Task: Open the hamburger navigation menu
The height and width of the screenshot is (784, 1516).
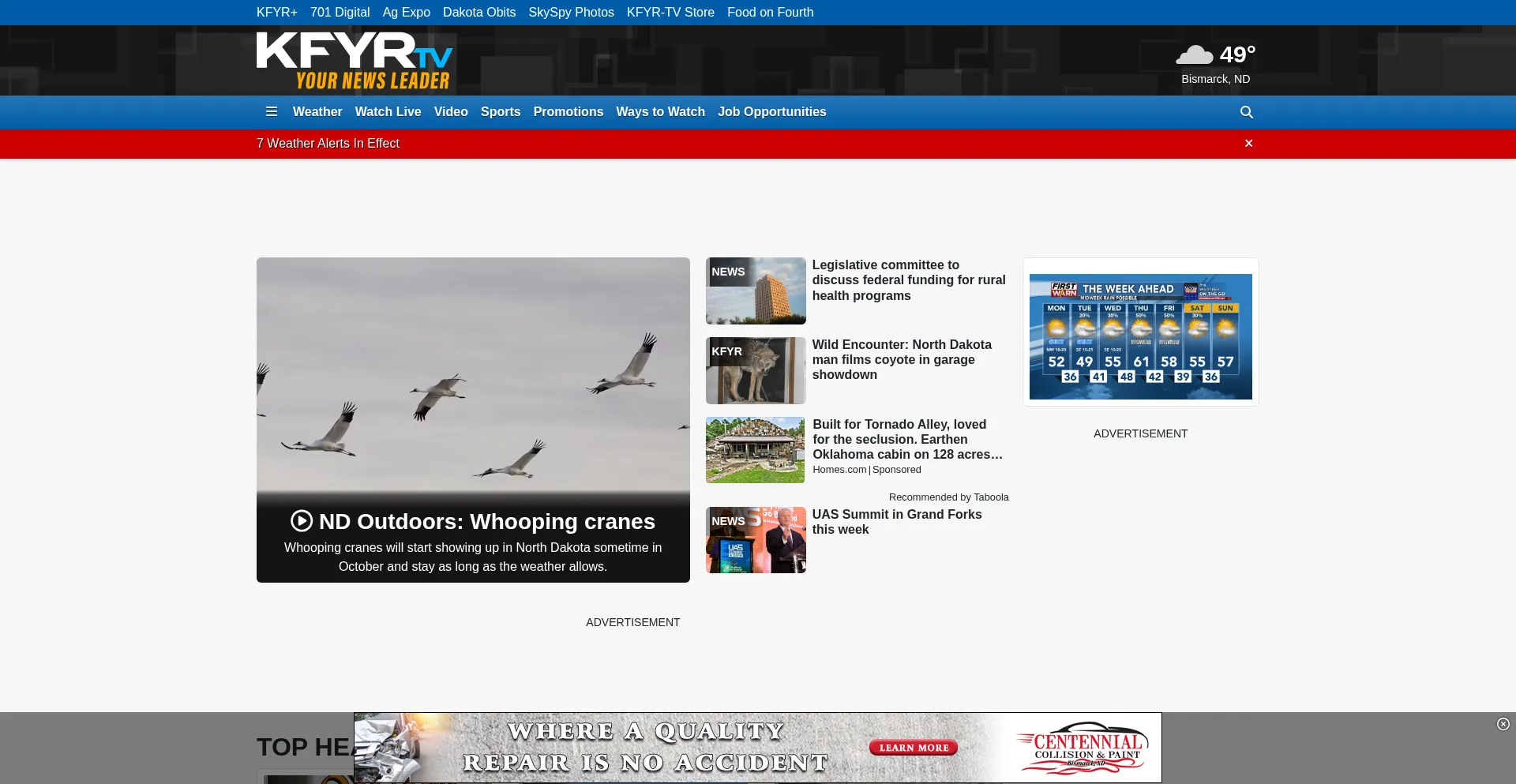Action: (272, 112)
